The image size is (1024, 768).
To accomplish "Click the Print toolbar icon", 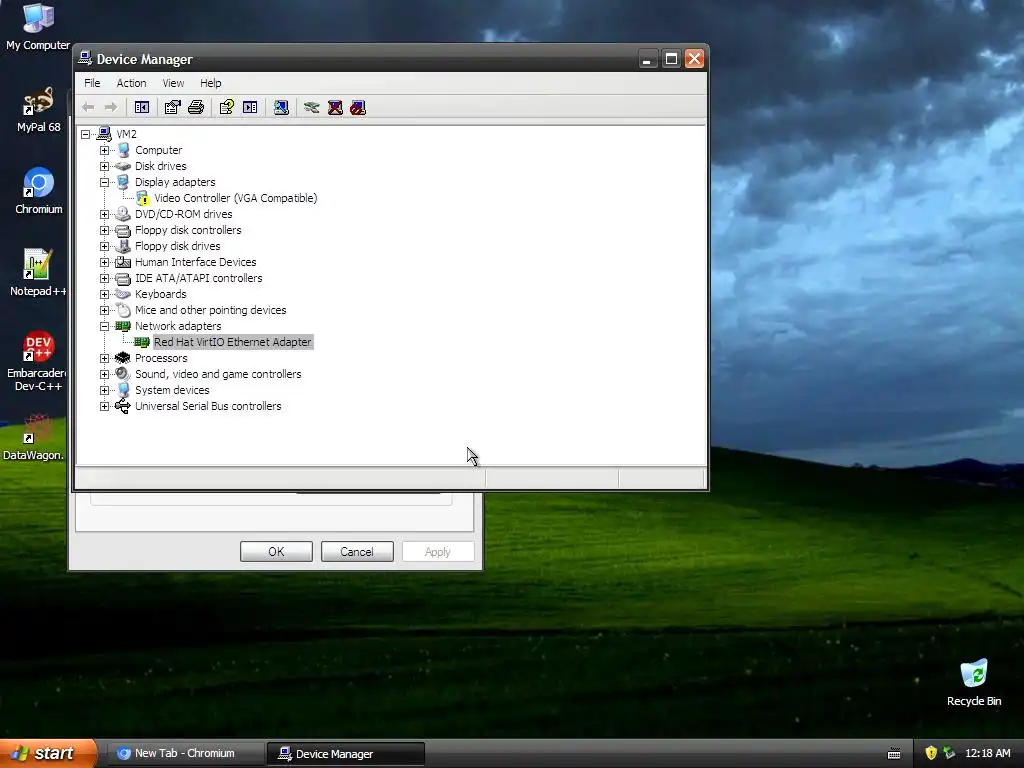I will click(x=196, y=107).
